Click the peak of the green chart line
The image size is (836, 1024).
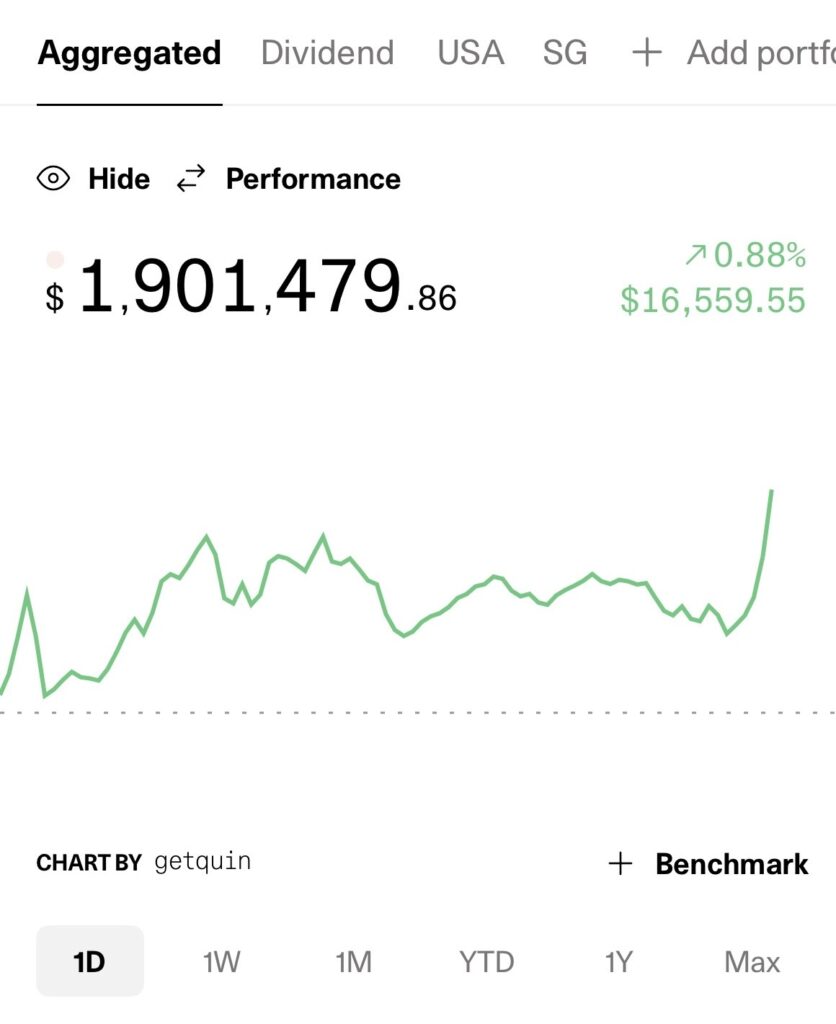(x=772, y=492)
